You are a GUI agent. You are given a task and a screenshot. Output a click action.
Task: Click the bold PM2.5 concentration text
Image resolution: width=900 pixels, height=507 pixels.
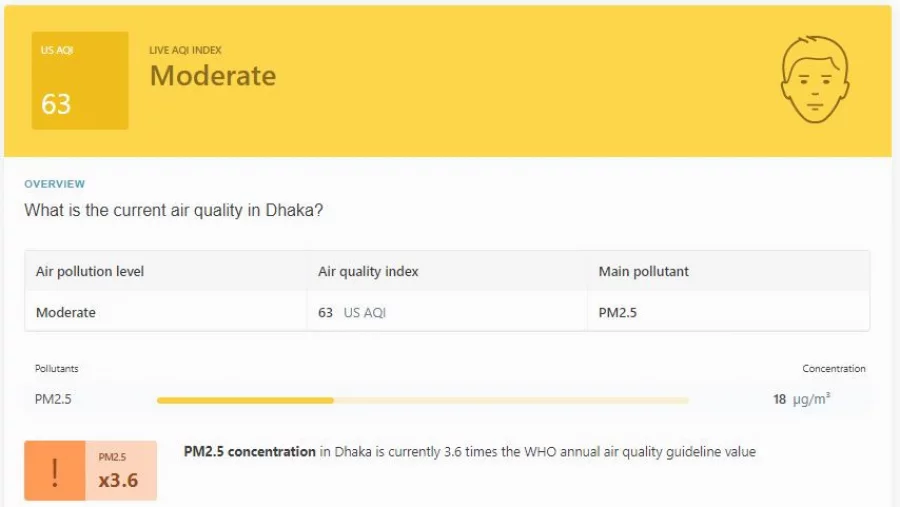coord(250,452)
